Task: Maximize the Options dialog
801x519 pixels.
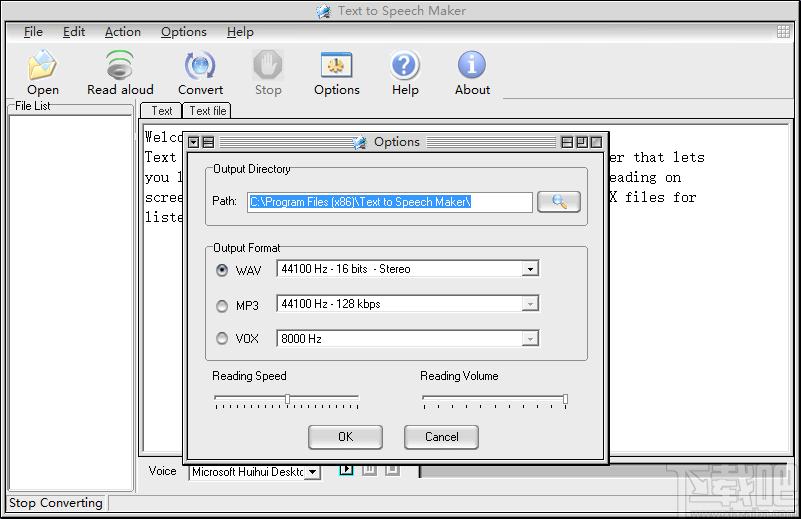Action: (x=582, y=142)
